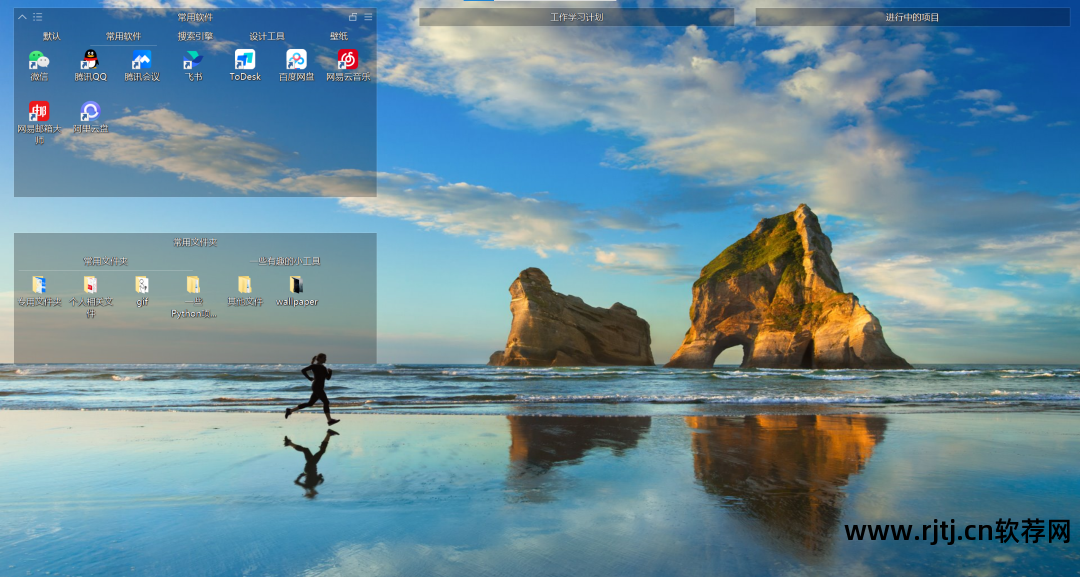Launch the Feishu (飞书) shortcut
The image size is (1080, 577).
pyautogui.click(x=193, y=61)
